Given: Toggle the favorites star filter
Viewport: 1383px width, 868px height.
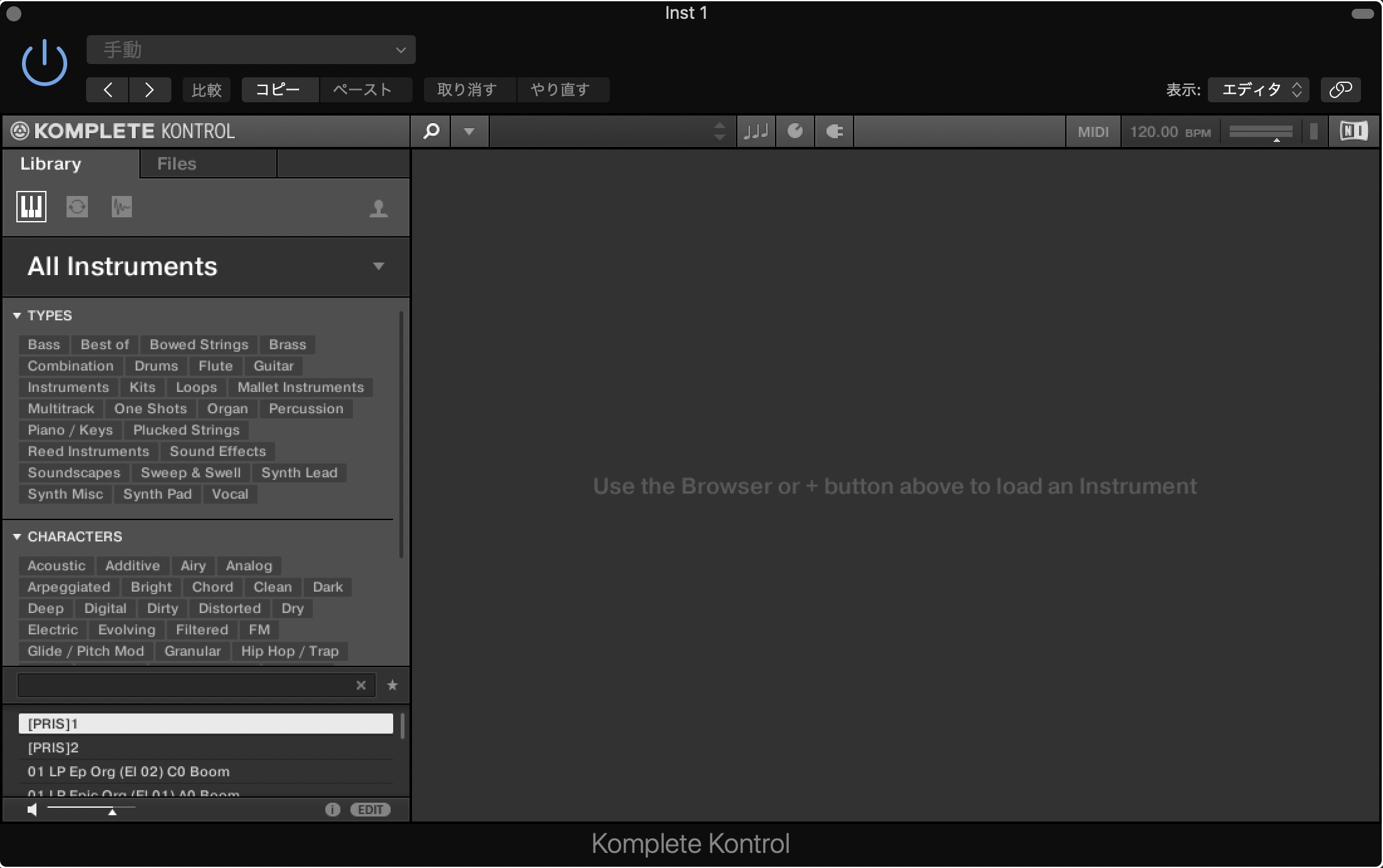Looking at the screenshot, I should (x=393, y=685).
